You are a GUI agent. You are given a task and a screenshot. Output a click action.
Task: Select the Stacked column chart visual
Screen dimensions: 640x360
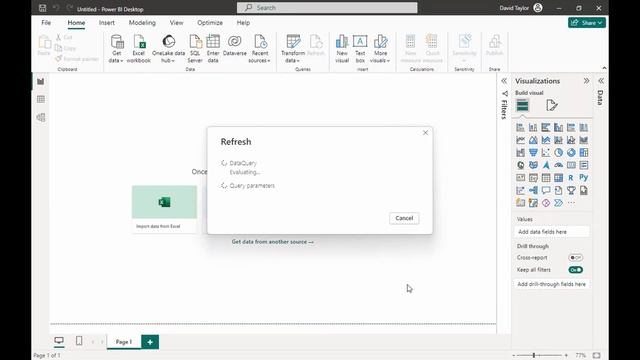[533, 127]
